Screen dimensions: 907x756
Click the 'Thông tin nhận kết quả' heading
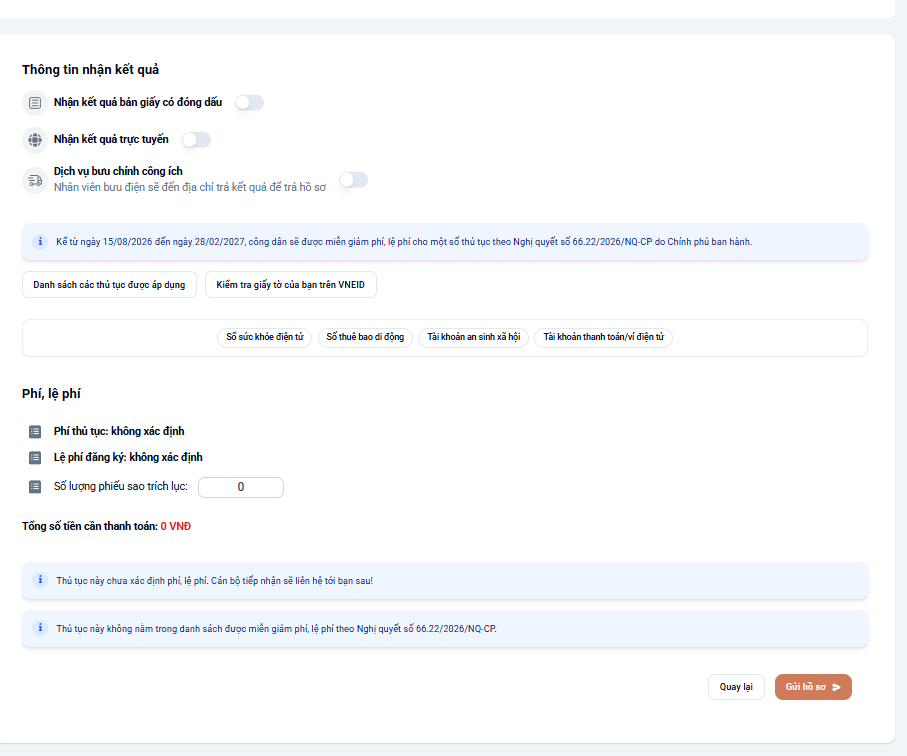point(90,69)
